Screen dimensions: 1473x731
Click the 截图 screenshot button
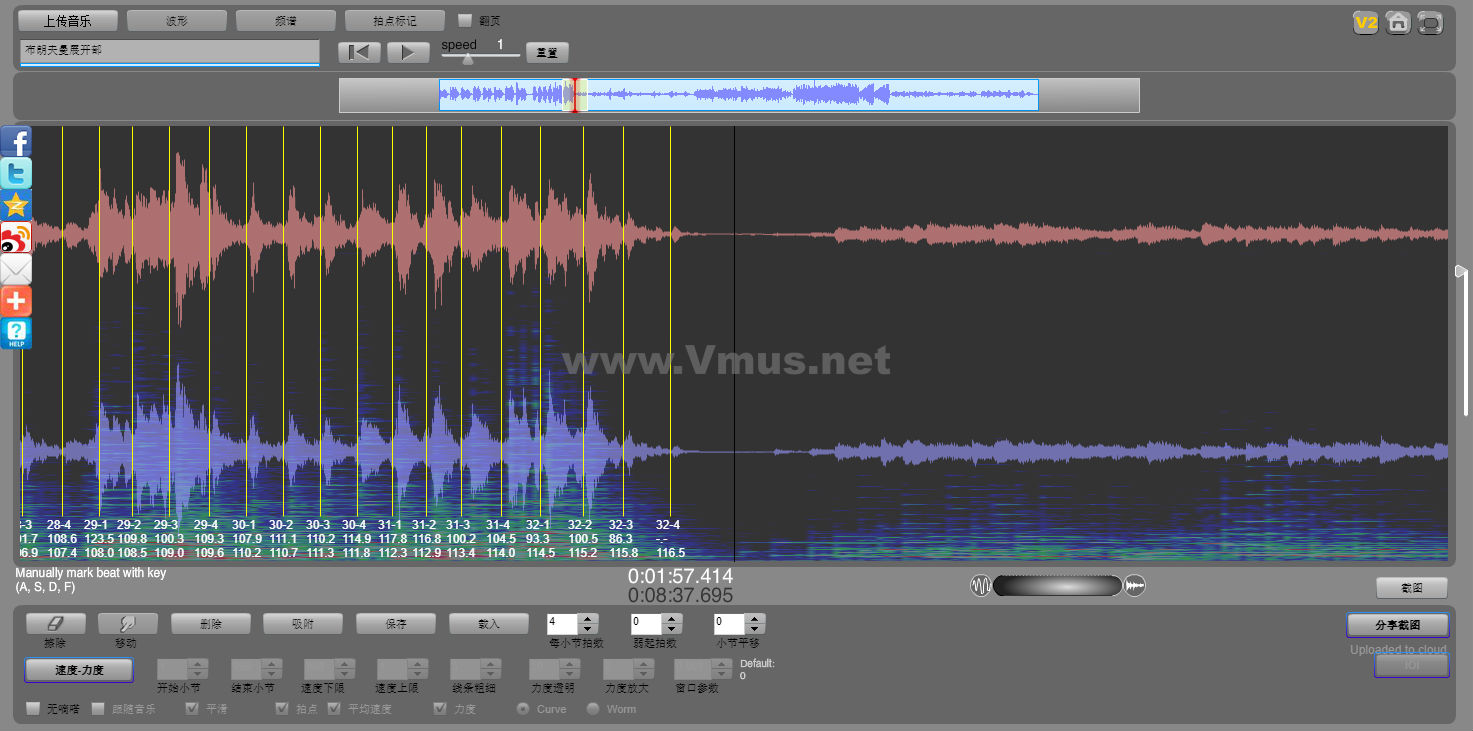(x=1412, y=588)
